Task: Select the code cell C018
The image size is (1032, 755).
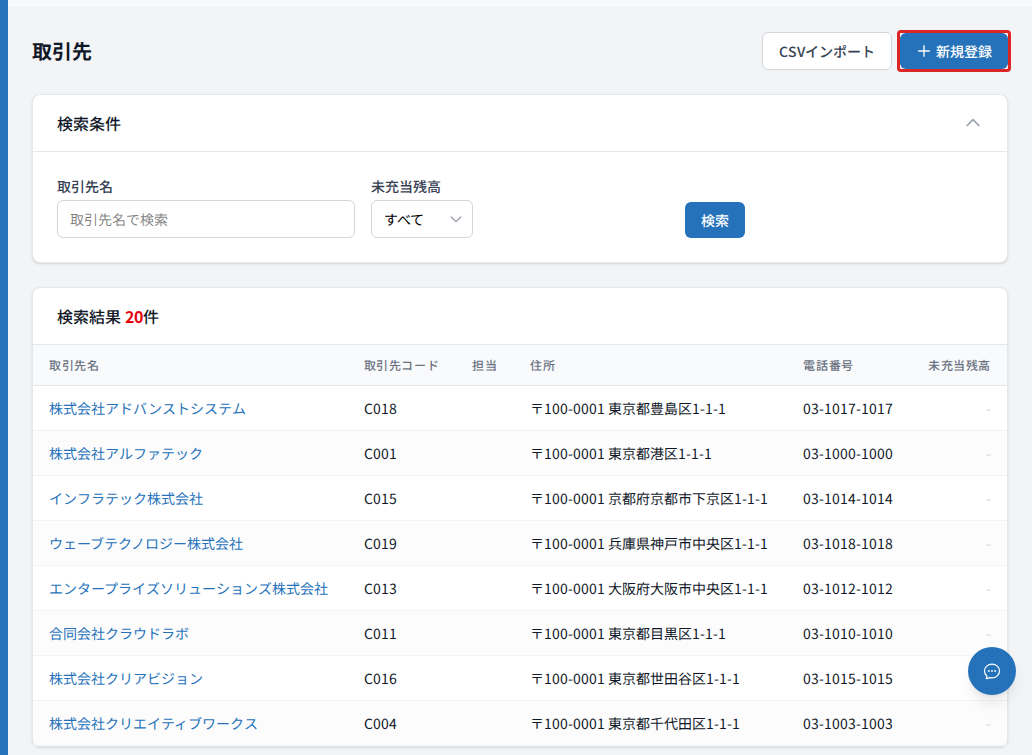Action: 380,409
